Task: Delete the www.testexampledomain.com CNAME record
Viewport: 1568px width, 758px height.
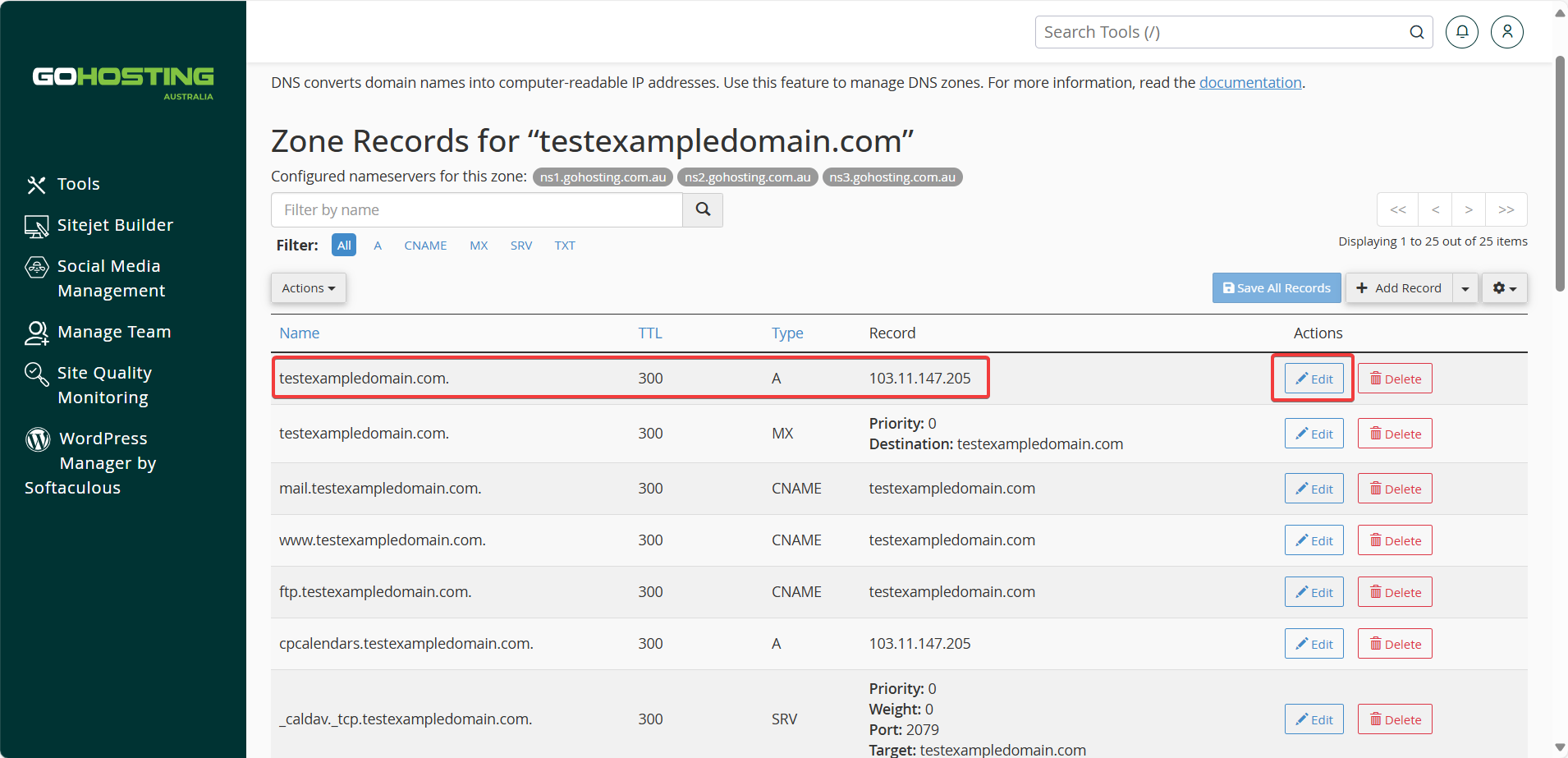Action: (1395, 540)
